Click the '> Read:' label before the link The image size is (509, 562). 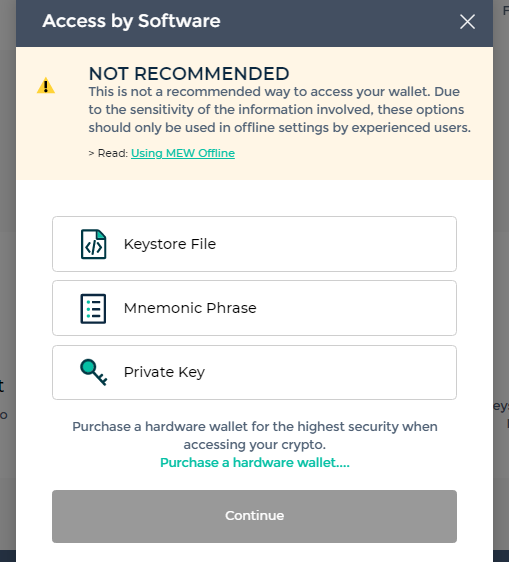(108, 153)
